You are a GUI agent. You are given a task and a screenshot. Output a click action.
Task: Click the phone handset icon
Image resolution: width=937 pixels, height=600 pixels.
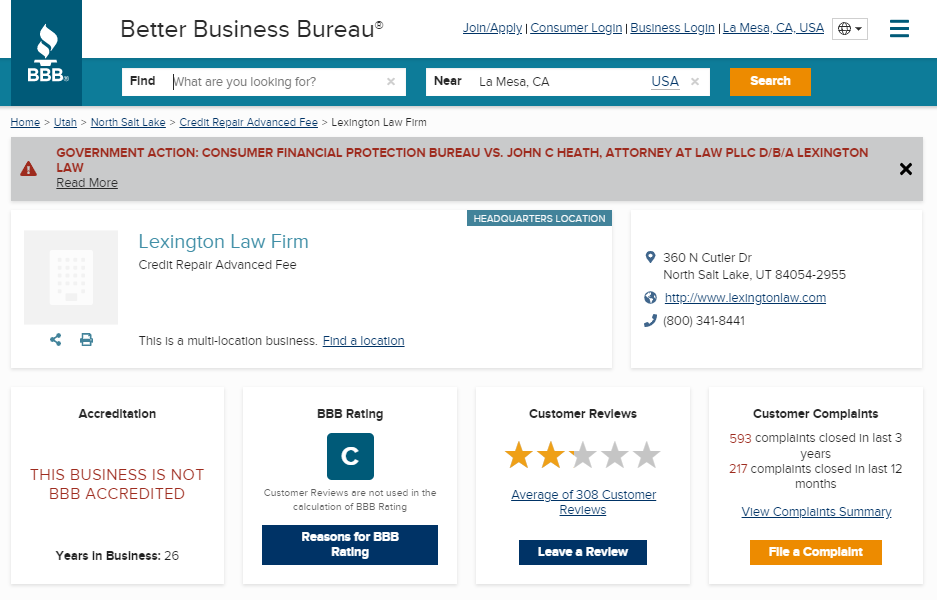click(650, 321)
